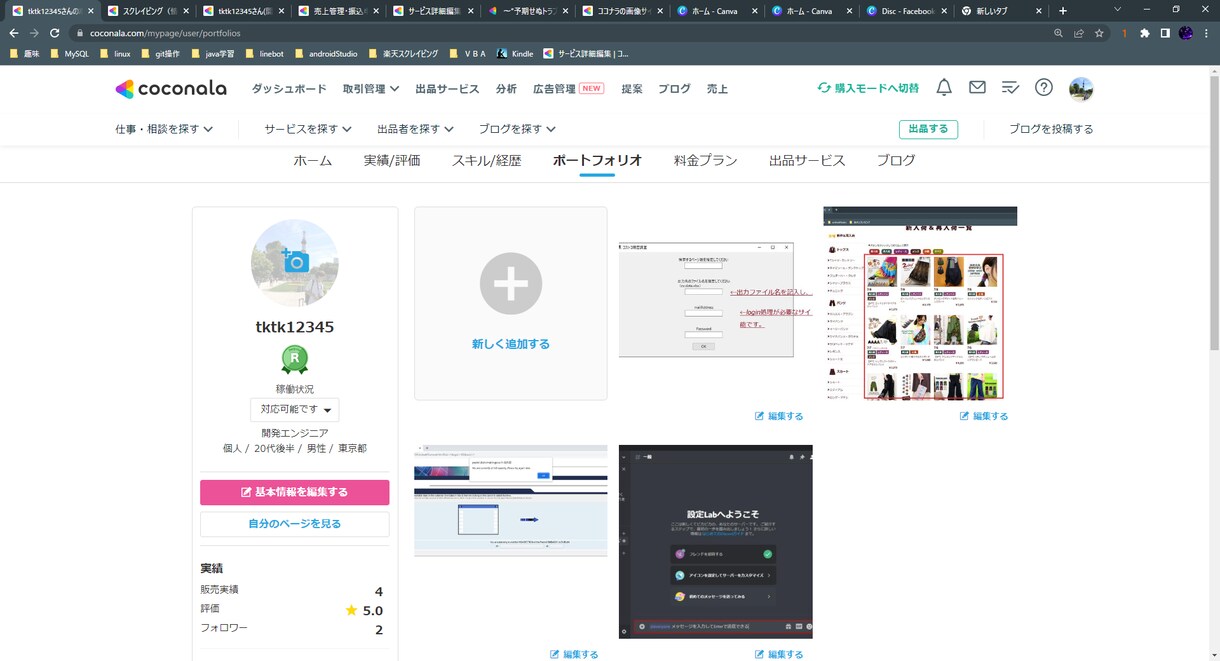Open the help question mark icon
The image size is (1220, 661).
pyautogui.click(x=1044, y=88)
